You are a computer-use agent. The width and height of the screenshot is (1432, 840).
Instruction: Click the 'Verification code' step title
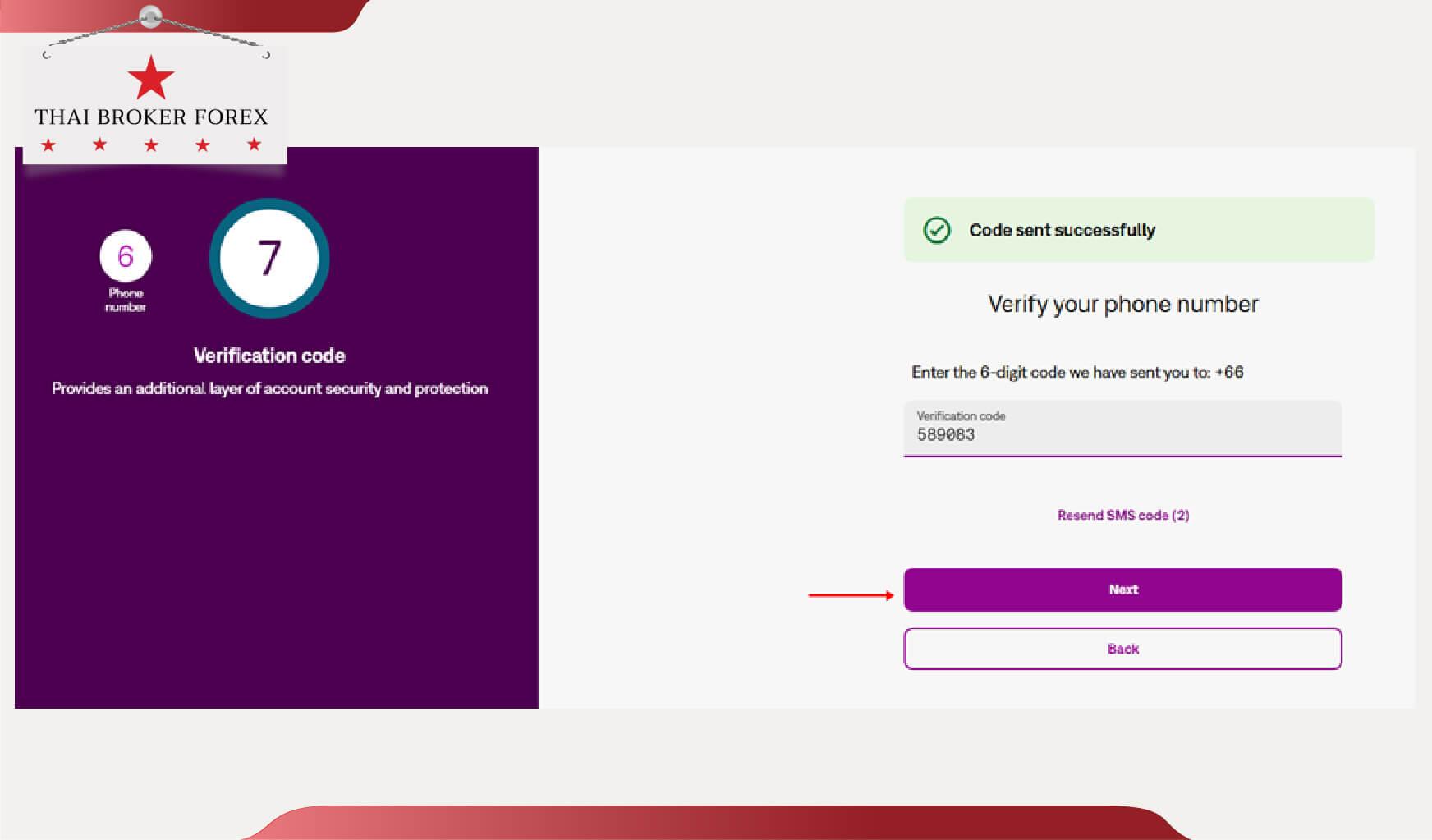(269, 356)
